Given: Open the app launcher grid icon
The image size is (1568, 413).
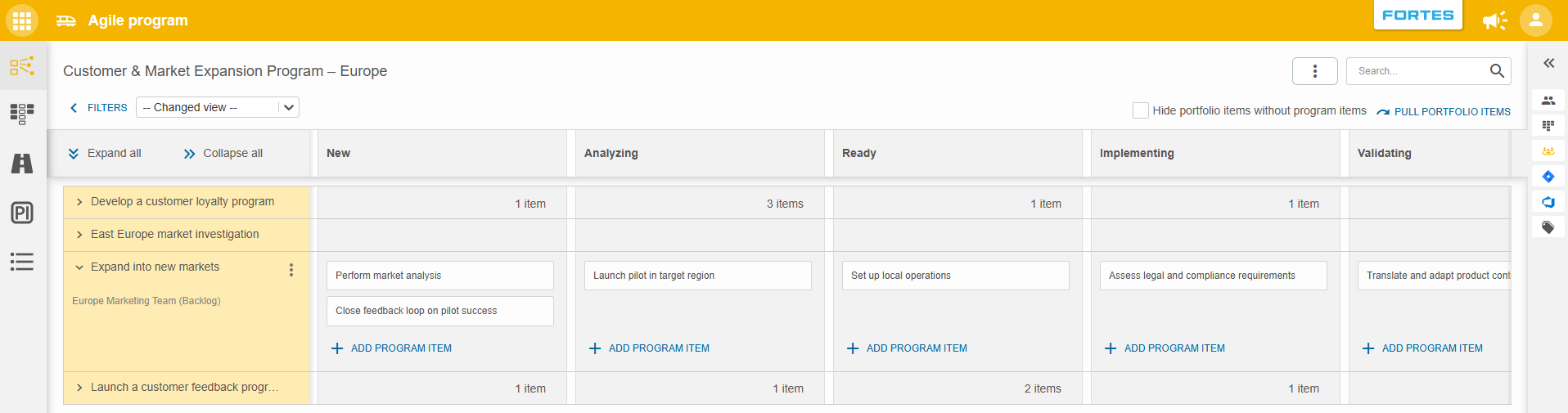Looking at the screenshot, I should coord(22,20).
